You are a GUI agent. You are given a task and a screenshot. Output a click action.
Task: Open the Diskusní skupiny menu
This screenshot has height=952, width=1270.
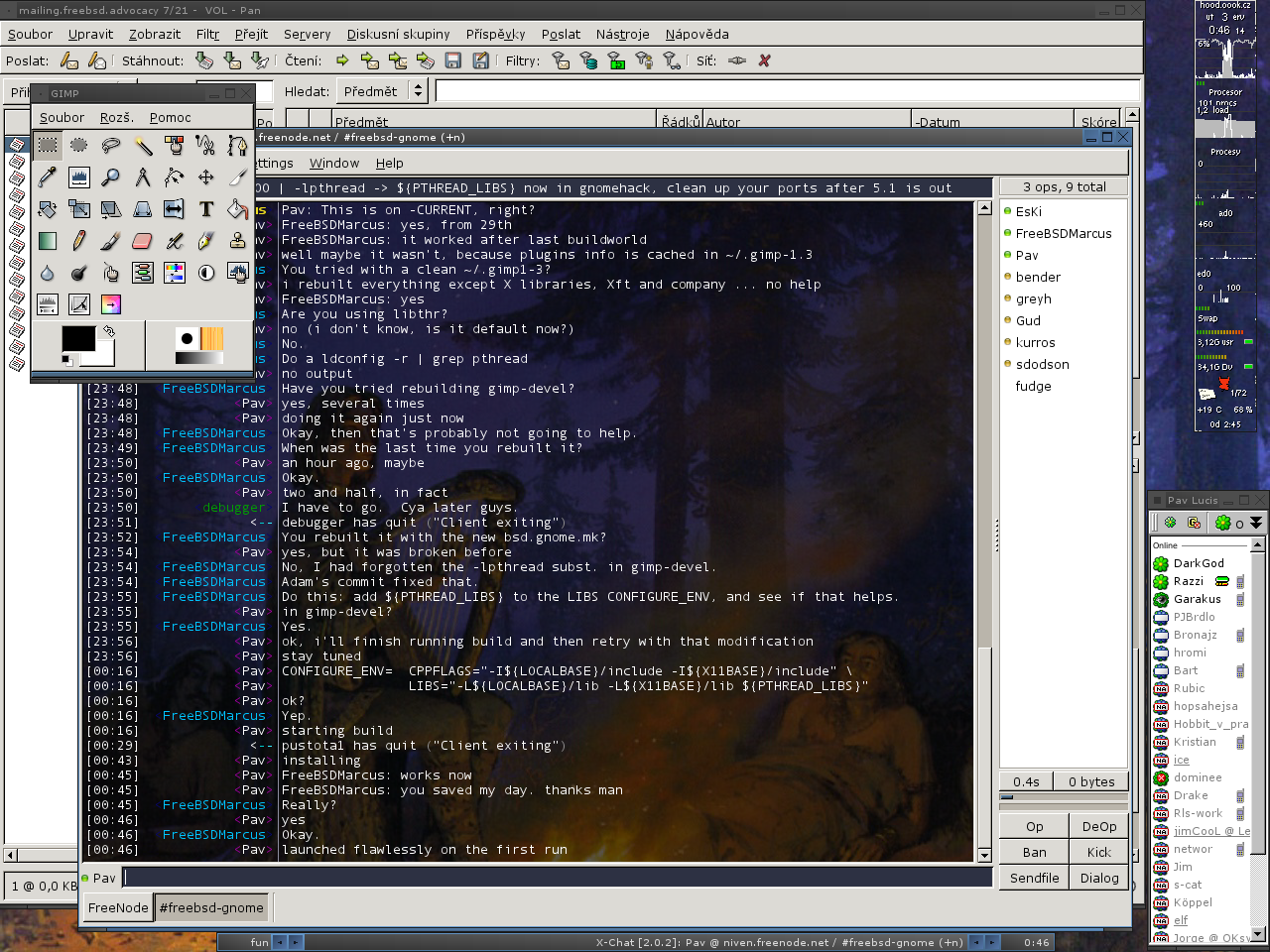pyautogui.click(x=398, y=34)
